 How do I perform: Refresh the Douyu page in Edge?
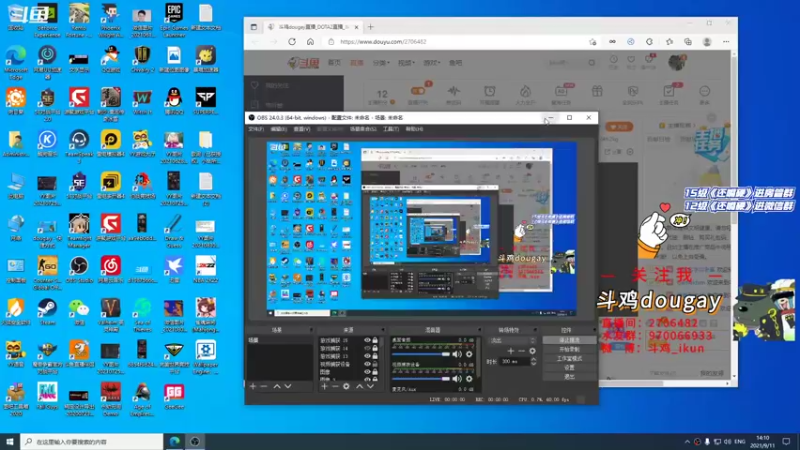pos(292,42)
